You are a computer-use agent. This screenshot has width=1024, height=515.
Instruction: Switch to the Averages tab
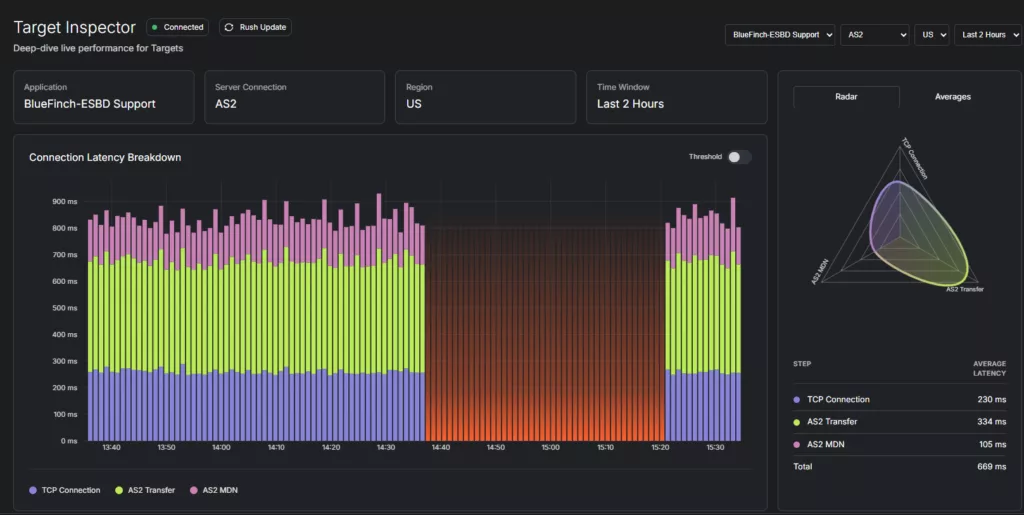pyautogui.click(x=952, y=97)
